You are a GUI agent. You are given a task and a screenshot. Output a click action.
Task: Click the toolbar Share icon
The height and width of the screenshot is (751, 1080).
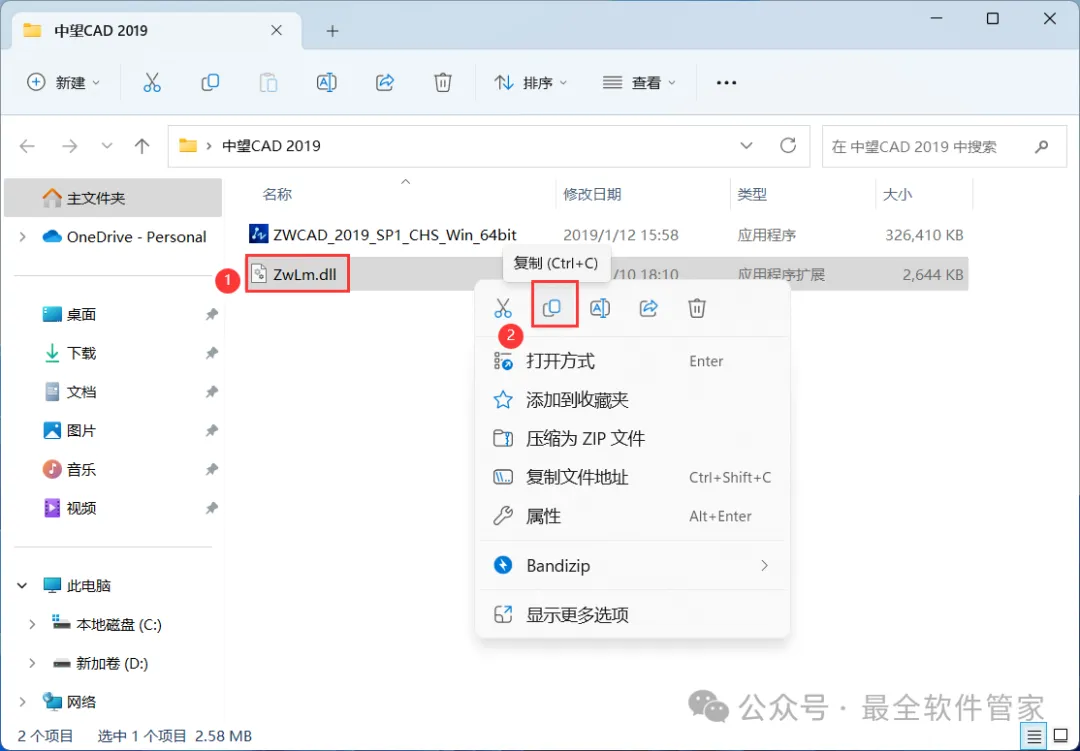[x=384, y=83]
